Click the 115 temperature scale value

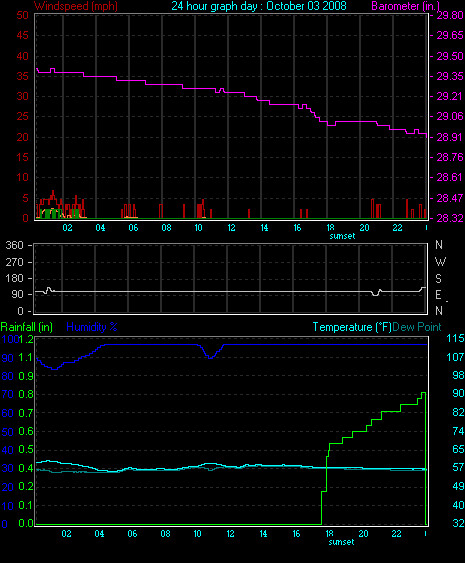(x=455, y=338)
